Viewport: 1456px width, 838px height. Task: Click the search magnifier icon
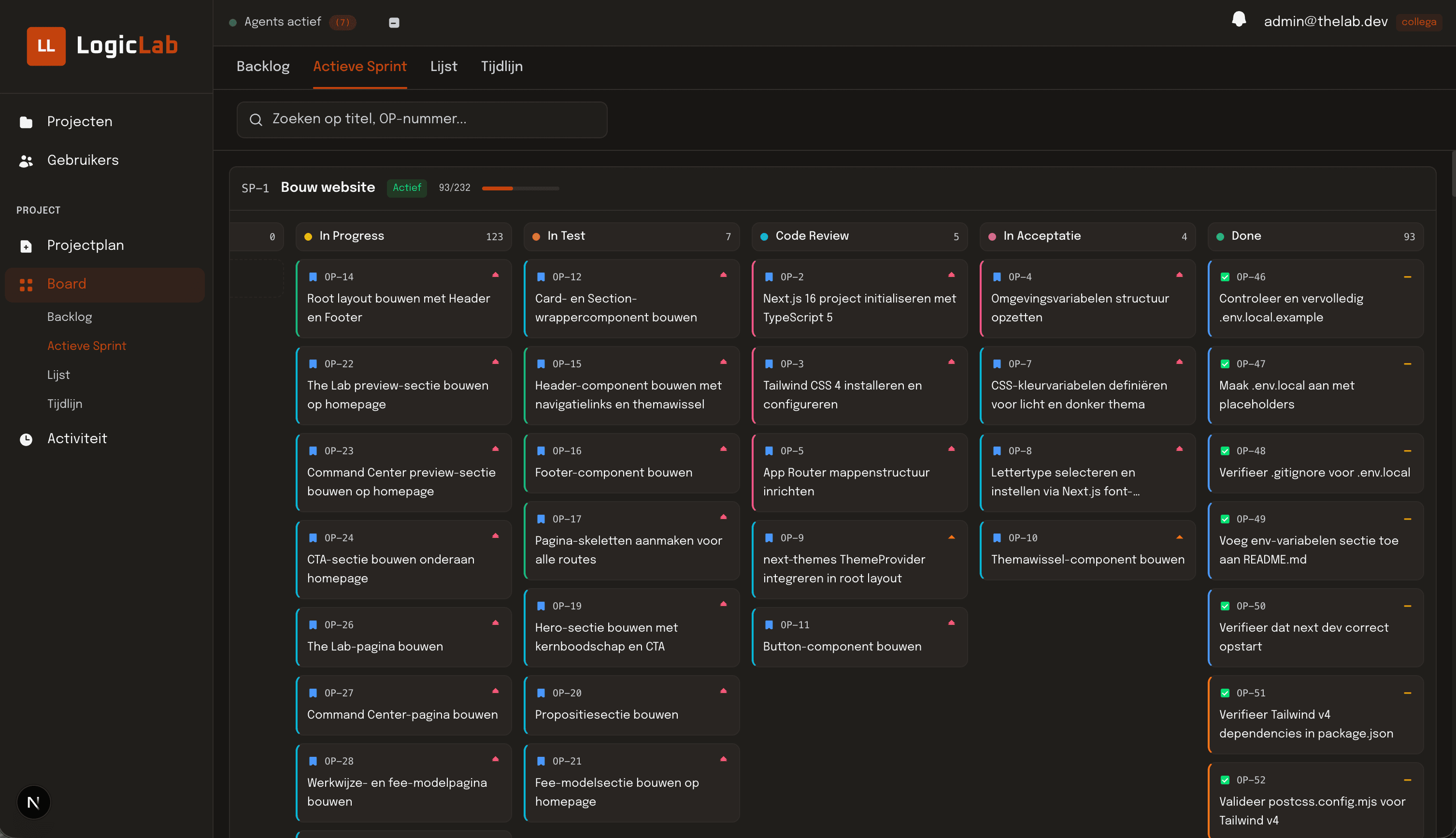(x=256, y=120)
